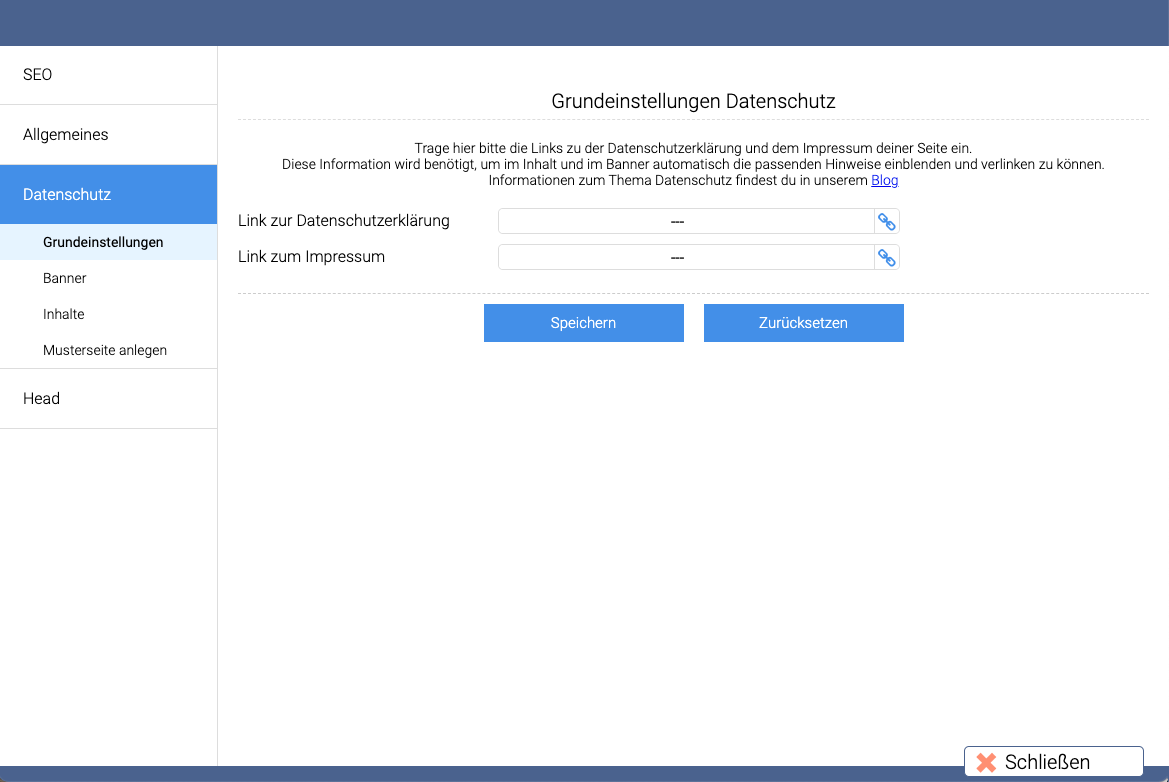Screen dimensions: 1169x782
Task: Select Grundeinstellungen submenu item
Action: coord(109,242)
